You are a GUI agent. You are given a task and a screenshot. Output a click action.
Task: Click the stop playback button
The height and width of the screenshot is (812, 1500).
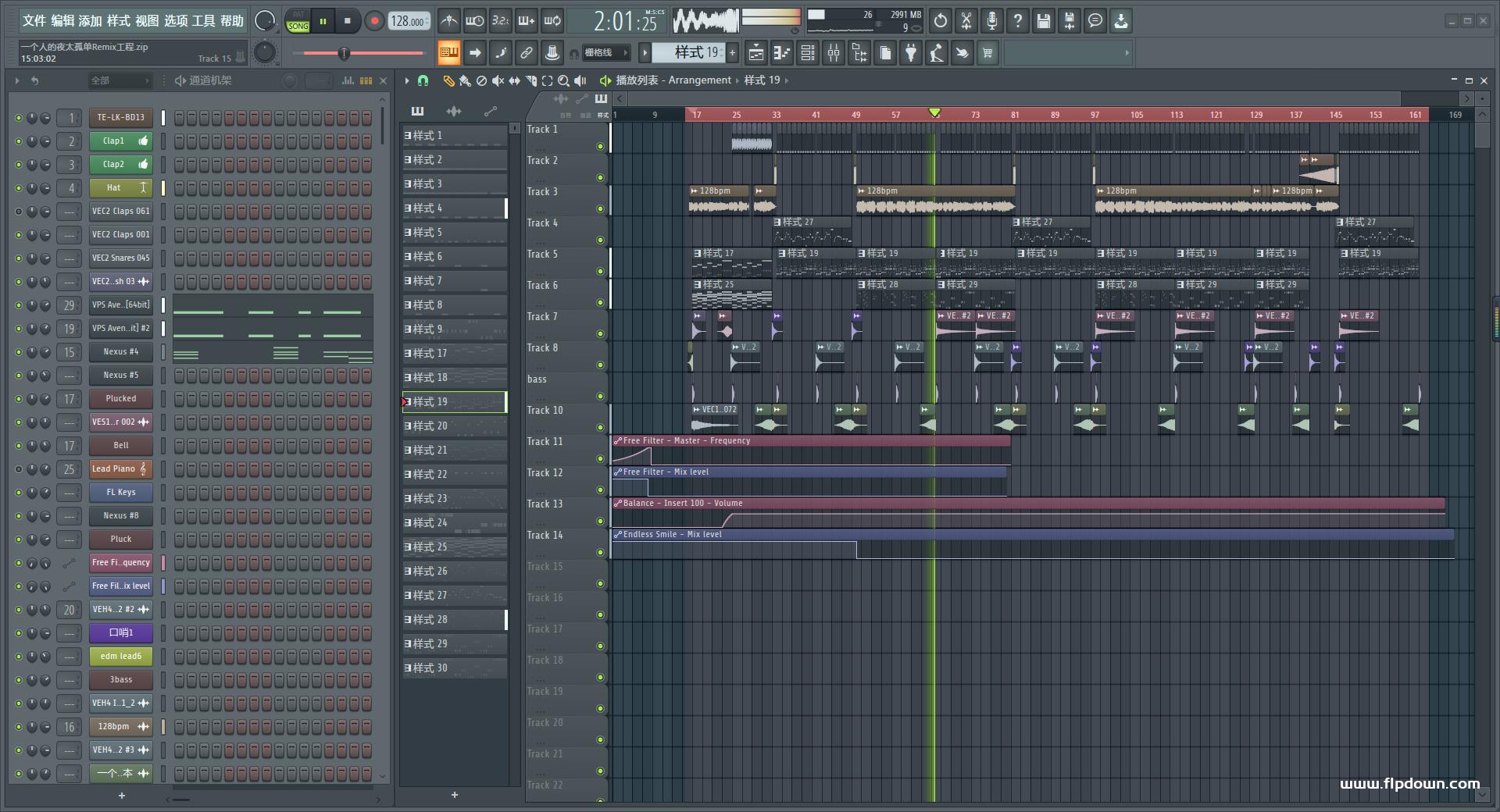click(348, 21)
